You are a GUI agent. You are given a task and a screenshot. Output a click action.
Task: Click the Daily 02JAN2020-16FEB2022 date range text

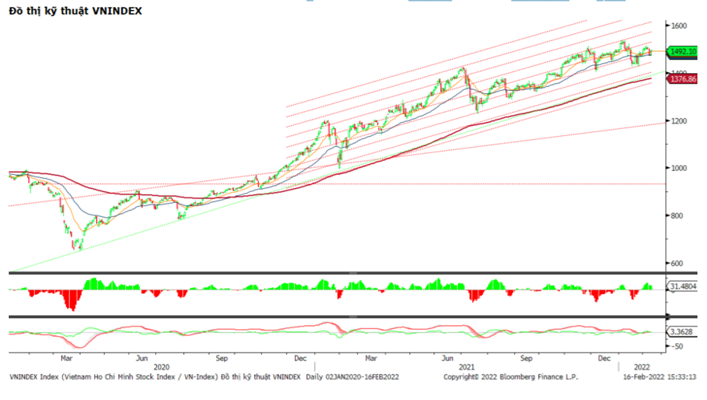click(352, 377)
